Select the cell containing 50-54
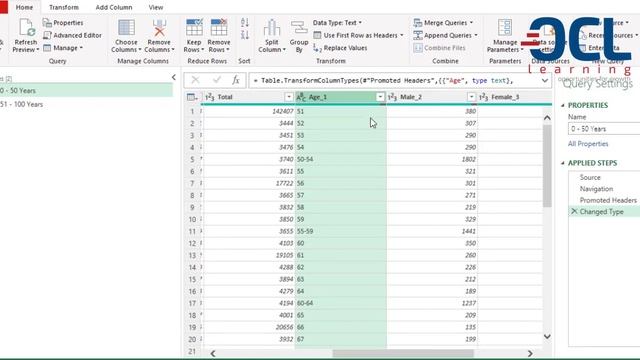 tap(341, 159)
